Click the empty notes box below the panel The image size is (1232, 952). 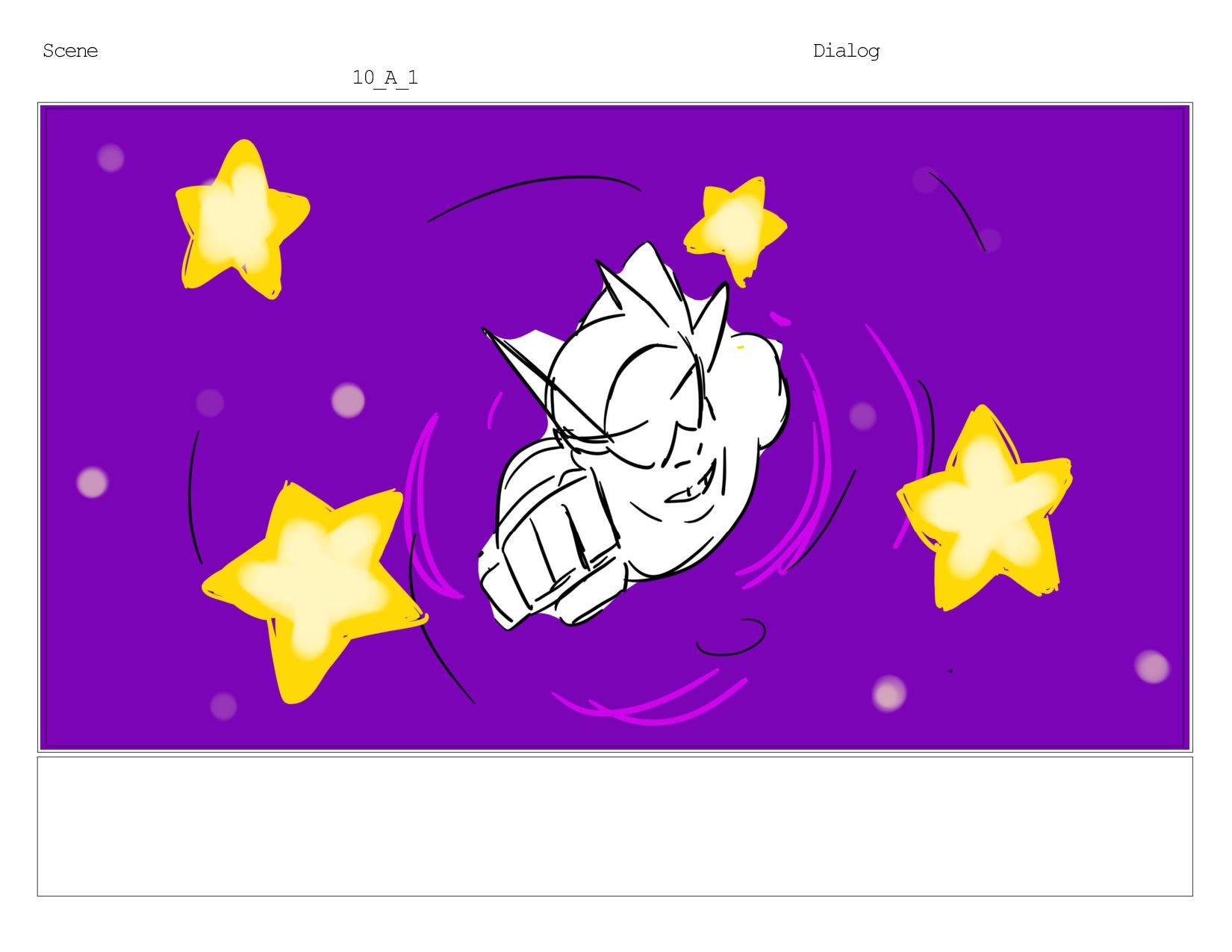click(x=615, y=827)
